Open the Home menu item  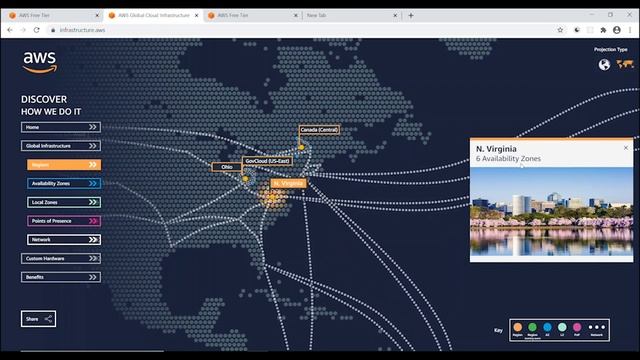point(61,127)
